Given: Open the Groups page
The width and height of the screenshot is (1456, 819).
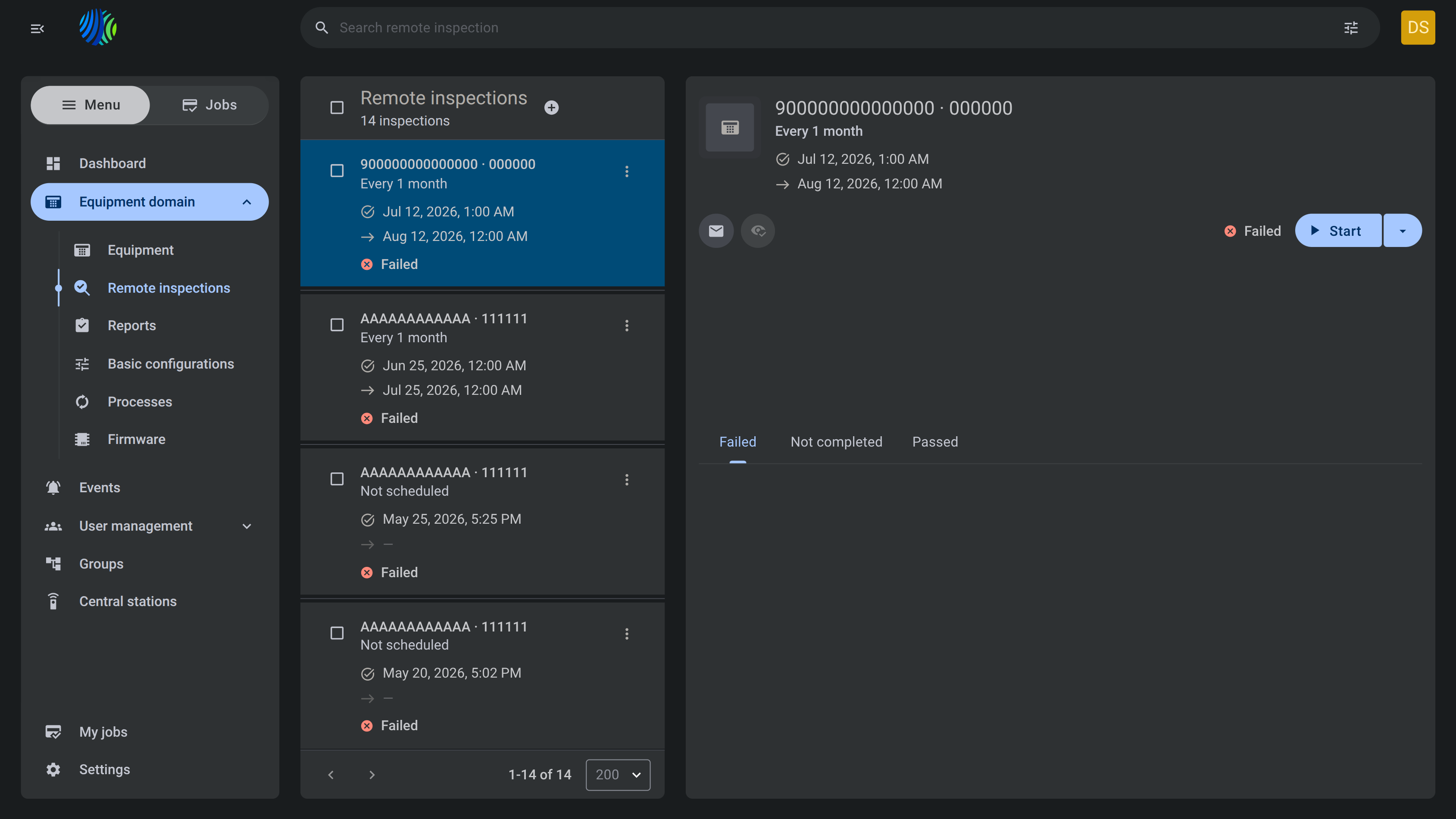Looking at the screenshot, I should [x=101, y=564].
